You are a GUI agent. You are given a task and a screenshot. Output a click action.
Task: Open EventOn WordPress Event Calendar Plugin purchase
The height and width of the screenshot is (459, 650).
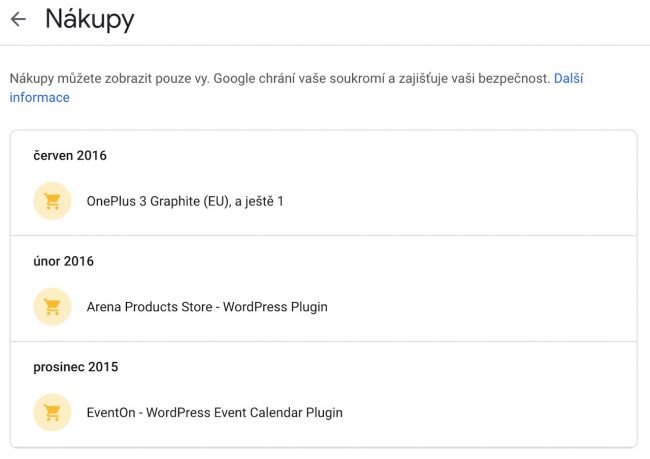[x=214, y=412]
